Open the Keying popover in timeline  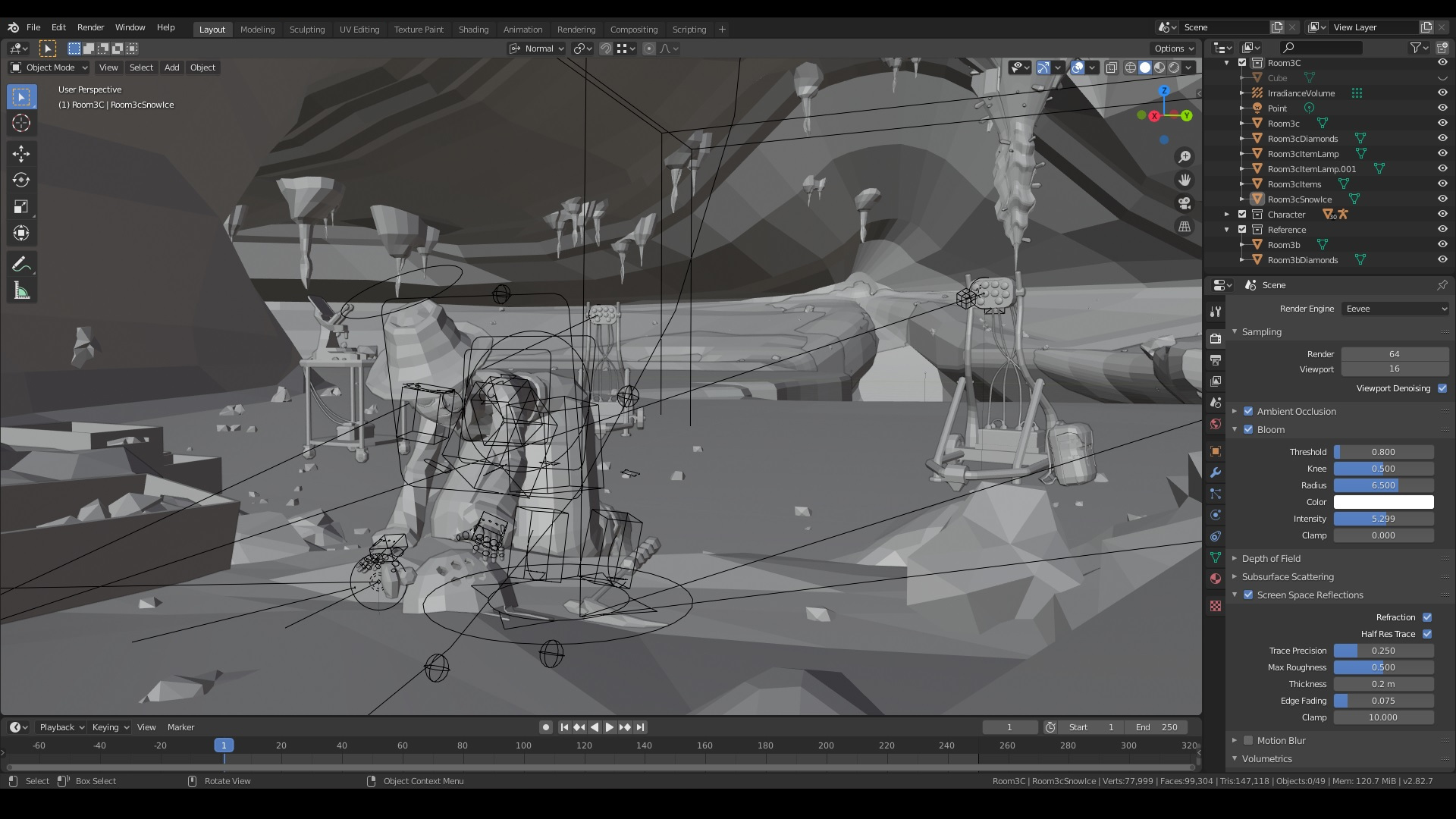pos(110,727)
